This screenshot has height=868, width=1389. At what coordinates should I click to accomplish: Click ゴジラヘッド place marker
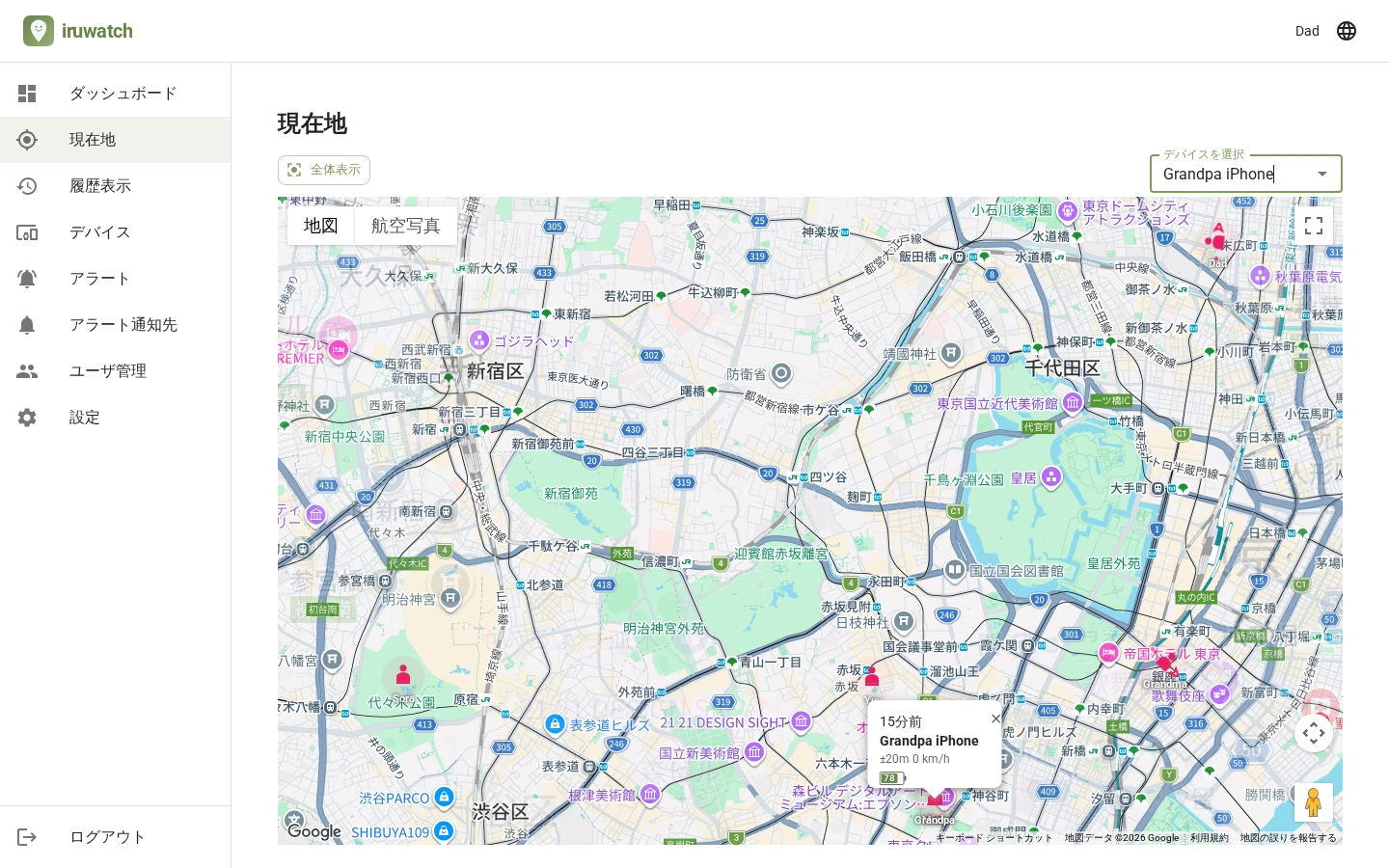click(x=479, y=339)
